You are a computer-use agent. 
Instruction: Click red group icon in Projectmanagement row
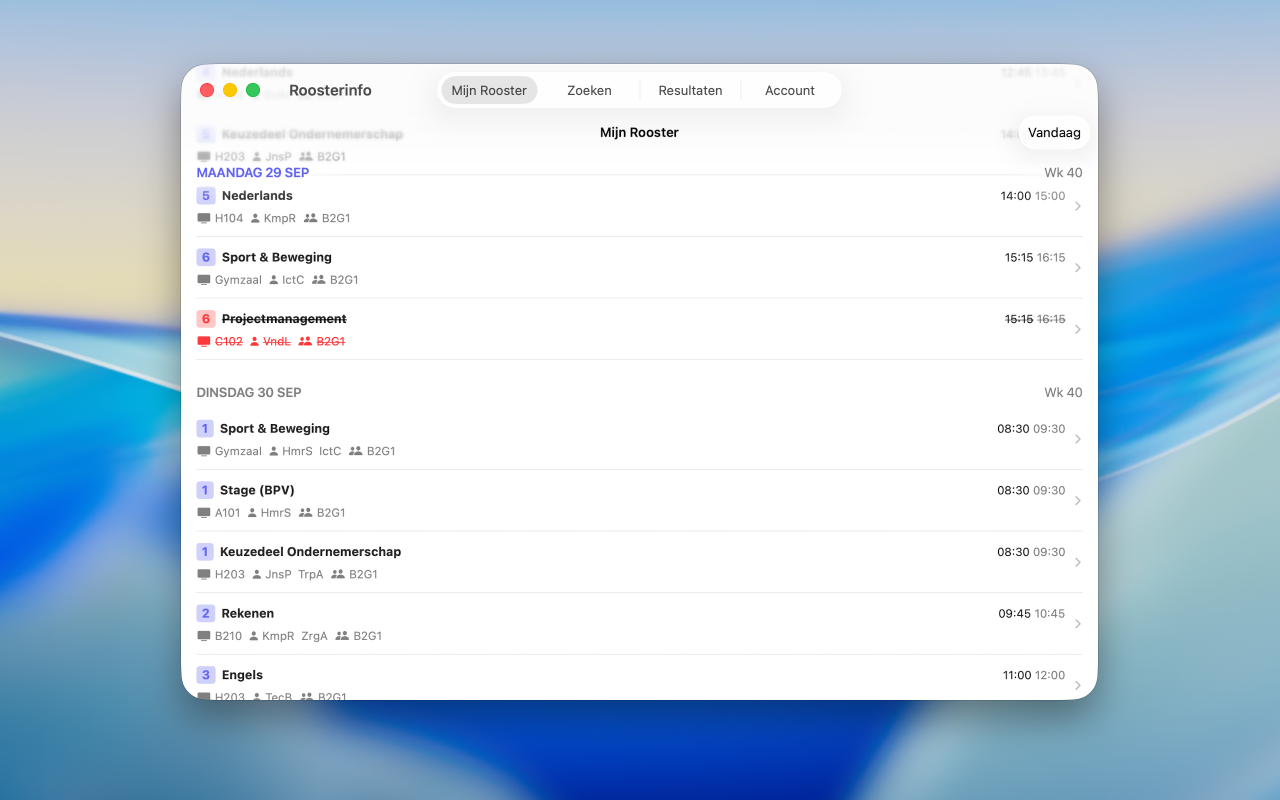point(305,341)
